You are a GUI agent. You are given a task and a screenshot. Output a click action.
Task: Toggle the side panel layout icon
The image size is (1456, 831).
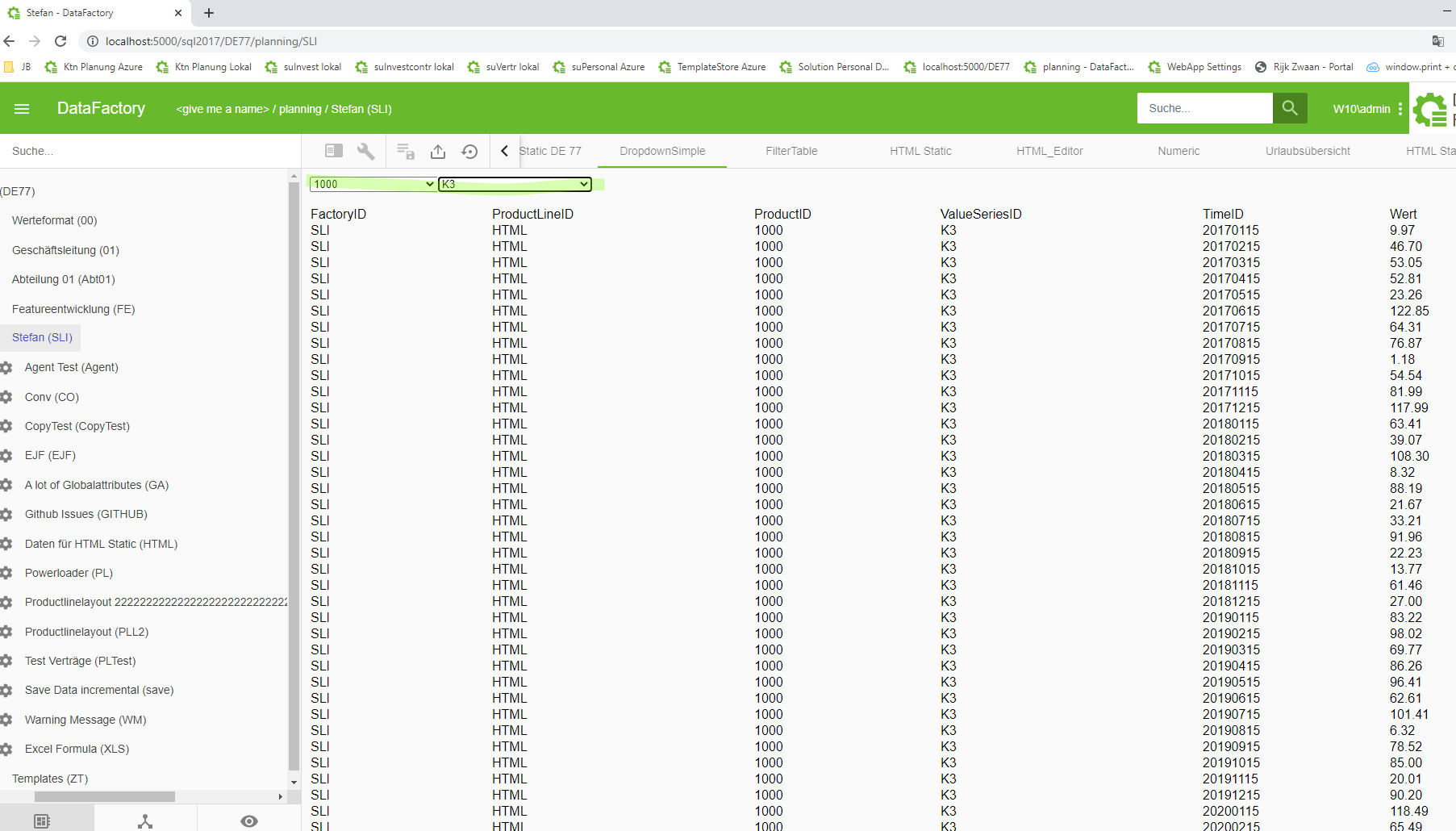[333, 151]
